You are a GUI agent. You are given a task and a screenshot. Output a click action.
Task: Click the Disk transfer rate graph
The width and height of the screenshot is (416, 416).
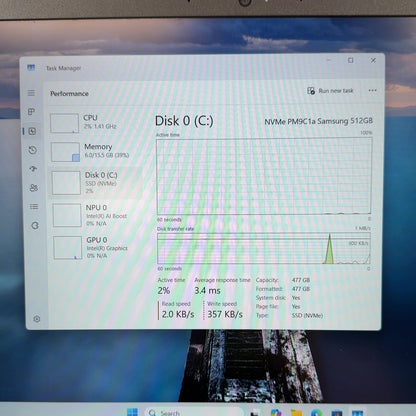264,248
